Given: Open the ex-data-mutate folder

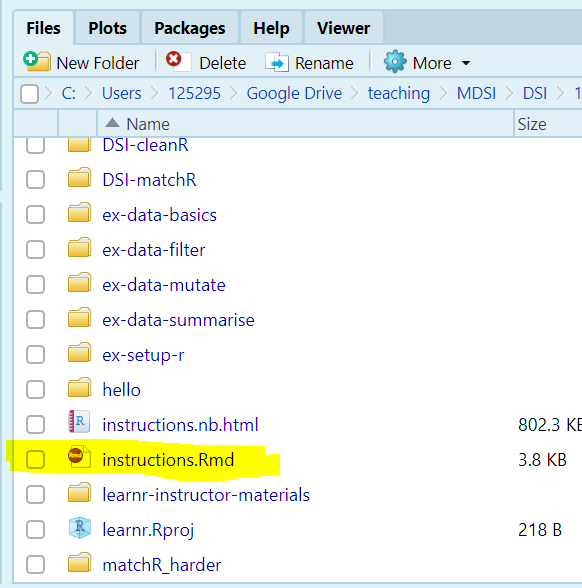Looking at the screenshot, I should [164, 285].
